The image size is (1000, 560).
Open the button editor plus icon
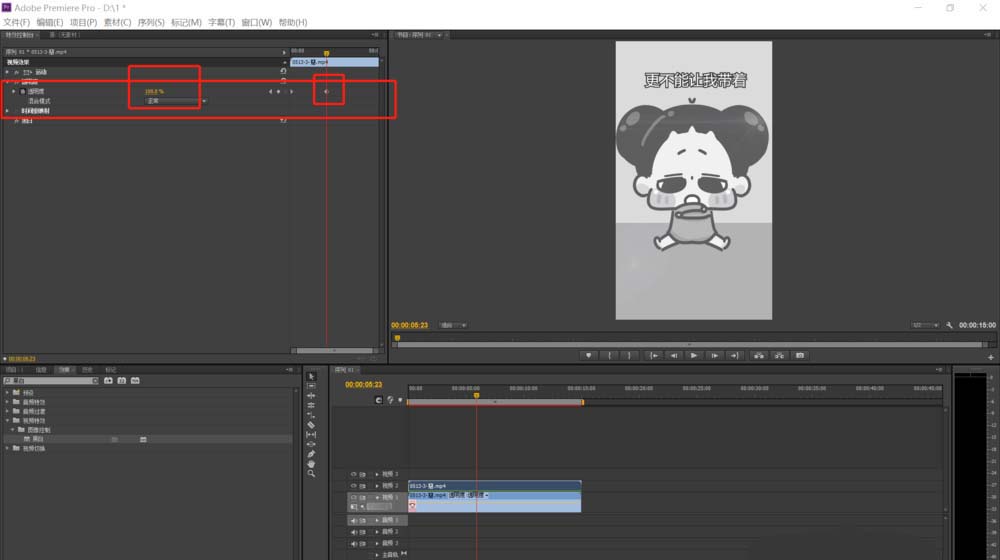pos(990,358)
